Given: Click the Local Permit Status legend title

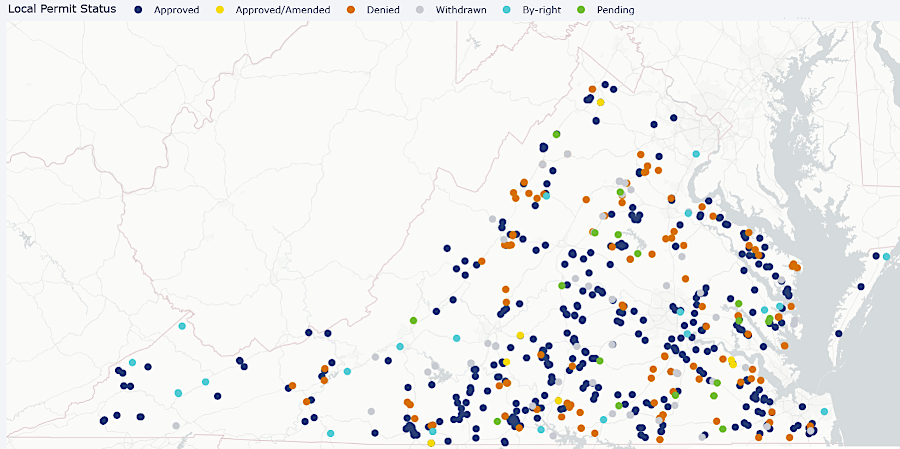Looking at the screenshot, I should [x=63, y=9].
